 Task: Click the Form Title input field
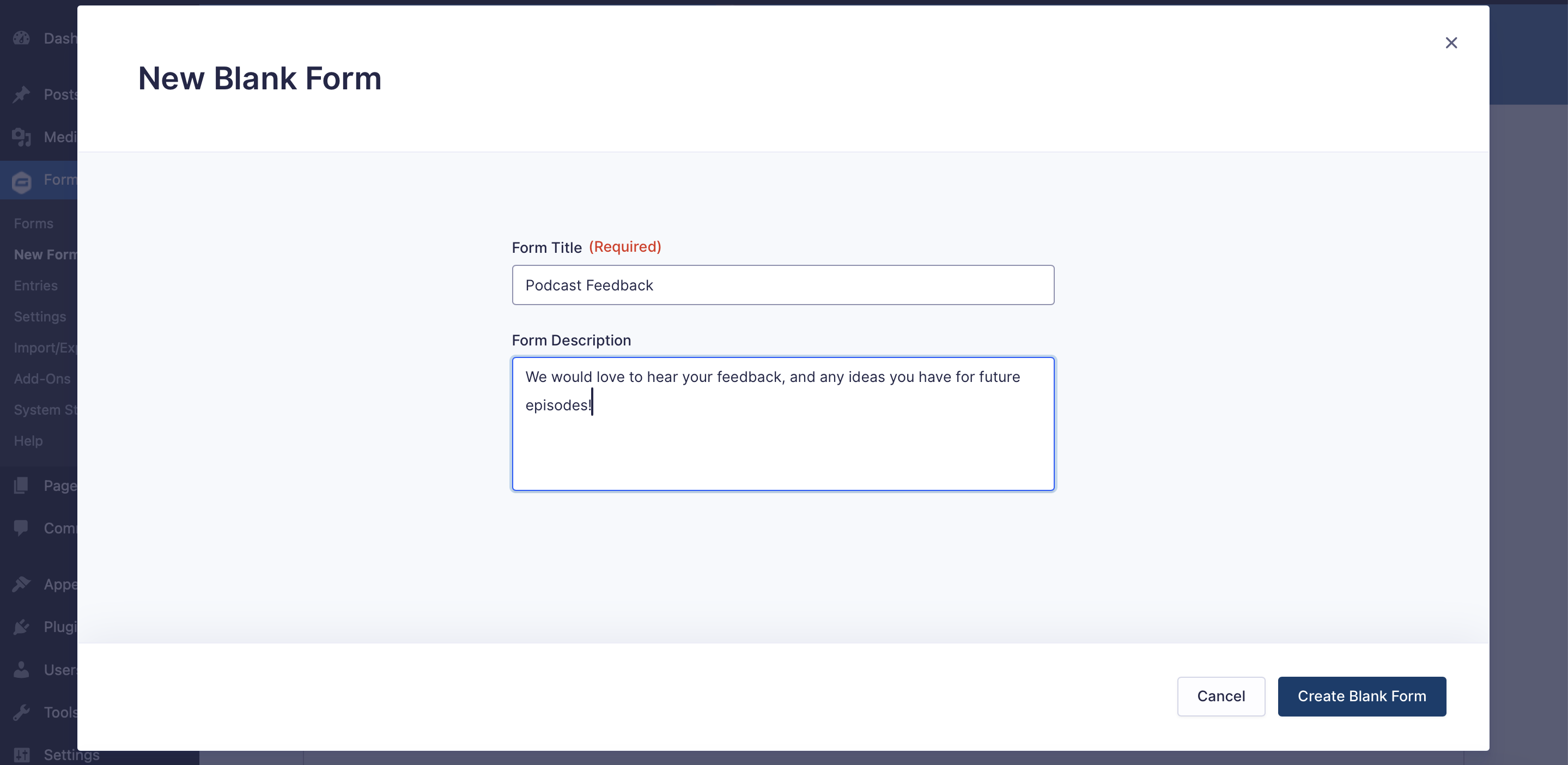783,285
